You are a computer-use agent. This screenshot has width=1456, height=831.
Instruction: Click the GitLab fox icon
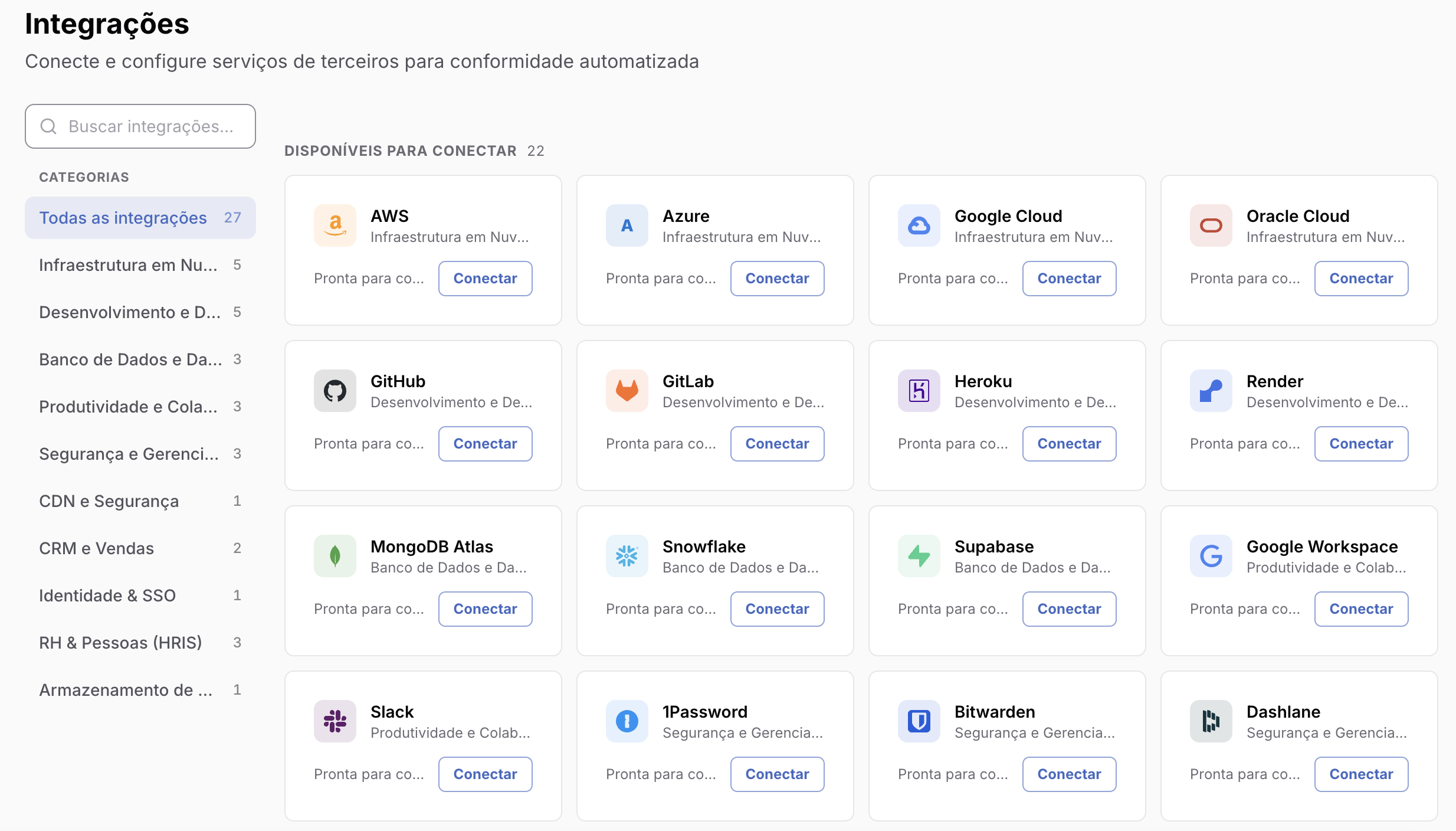point(627,391)
